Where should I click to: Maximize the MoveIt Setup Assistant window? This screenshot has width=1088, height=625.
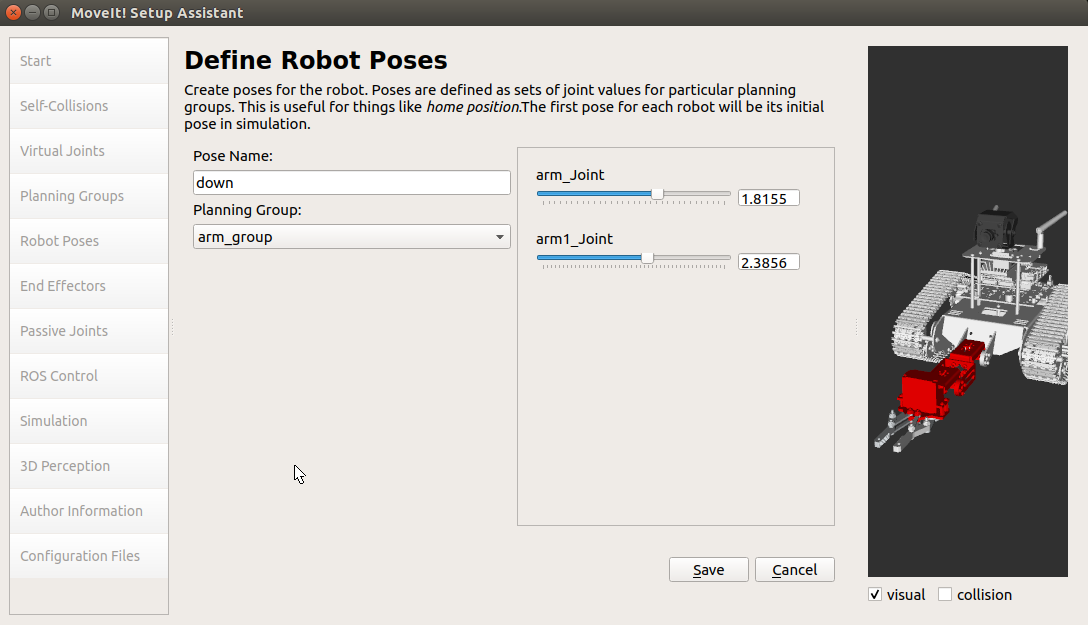click(x=51, y=12)
